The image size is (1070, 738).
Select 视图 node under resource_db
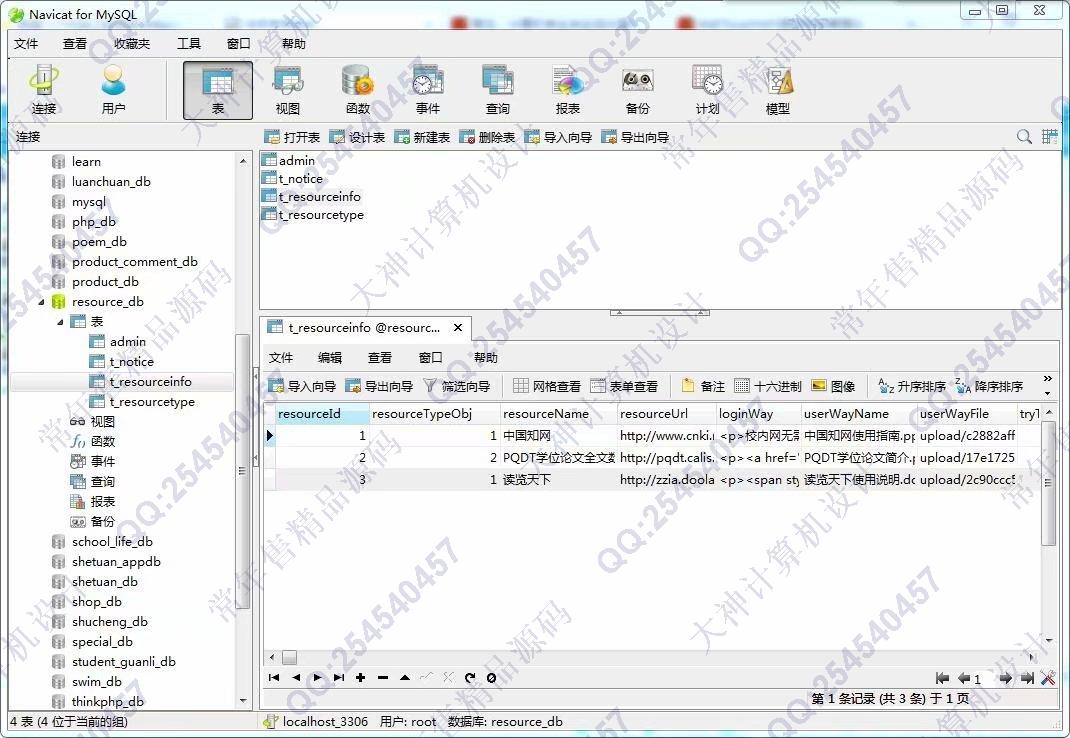[103, 422]
